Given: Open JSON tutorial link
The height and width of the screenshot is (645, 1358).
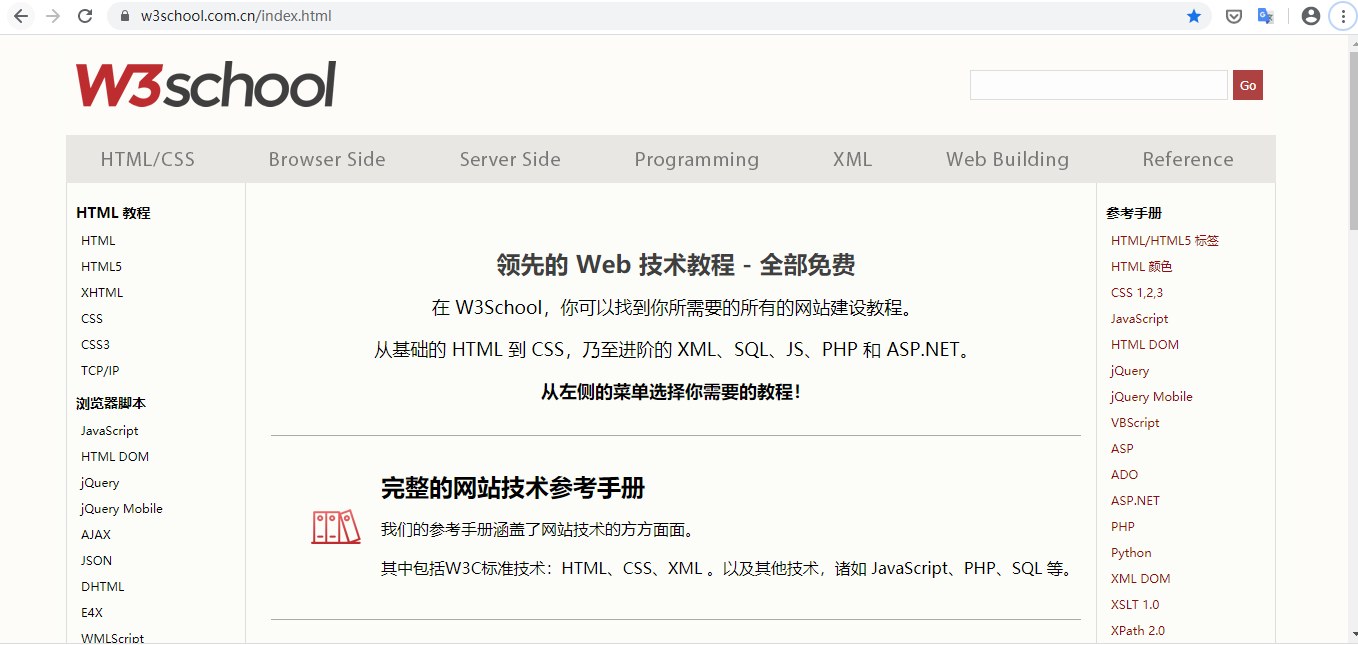Looking at the screenshot, I should pos(96,560).
